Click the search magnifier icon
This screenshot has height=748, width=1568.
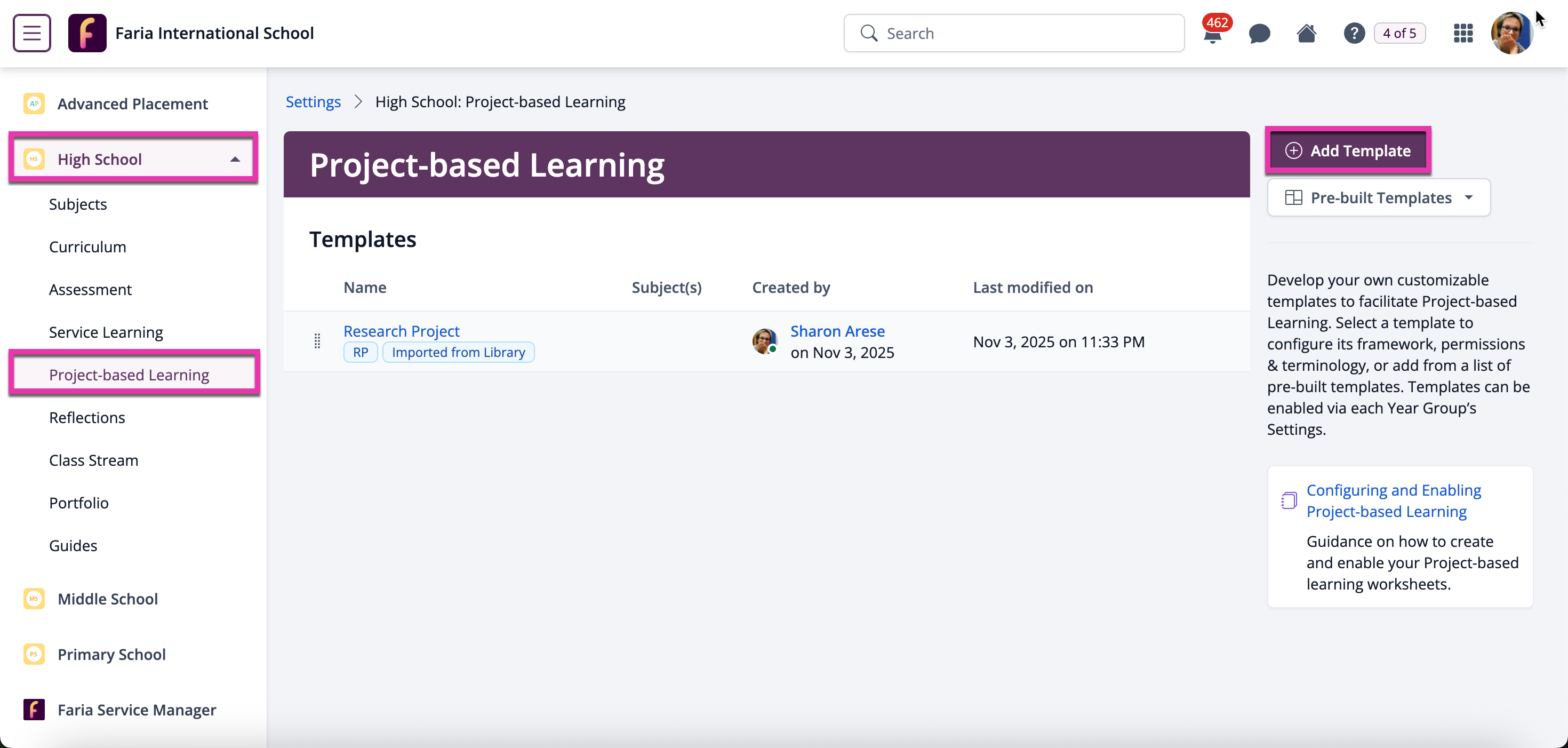[869, 33]
